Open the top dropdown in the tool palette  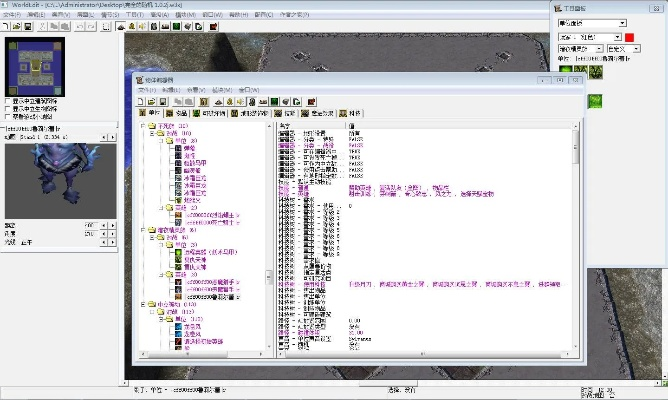click(x=592, y=22)
